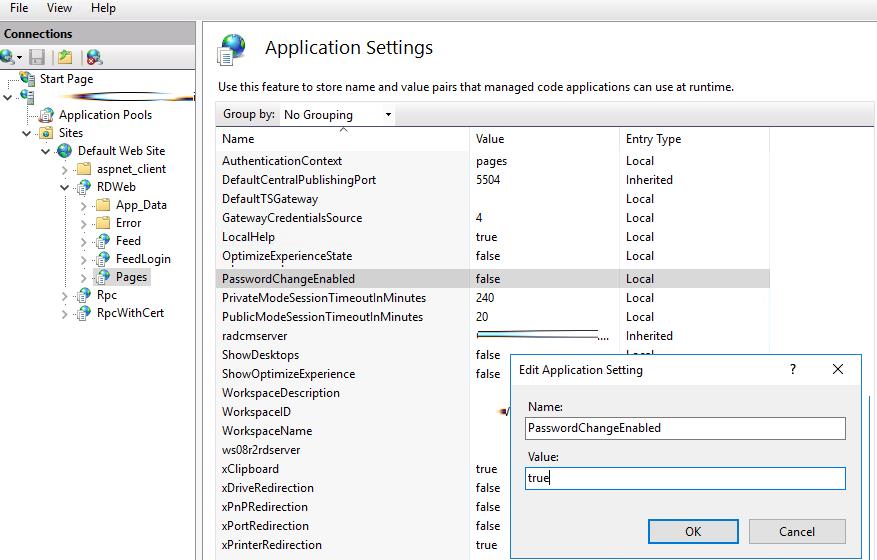
Task: Expand the aspnet_client folder node
Action: (x=65, y=169)
